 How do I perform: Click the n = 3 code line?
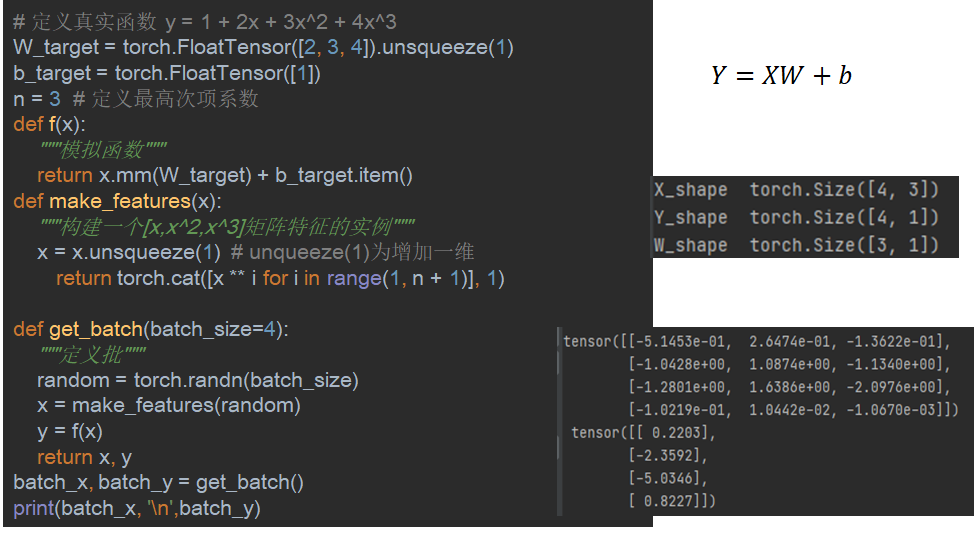coord(136,99)
